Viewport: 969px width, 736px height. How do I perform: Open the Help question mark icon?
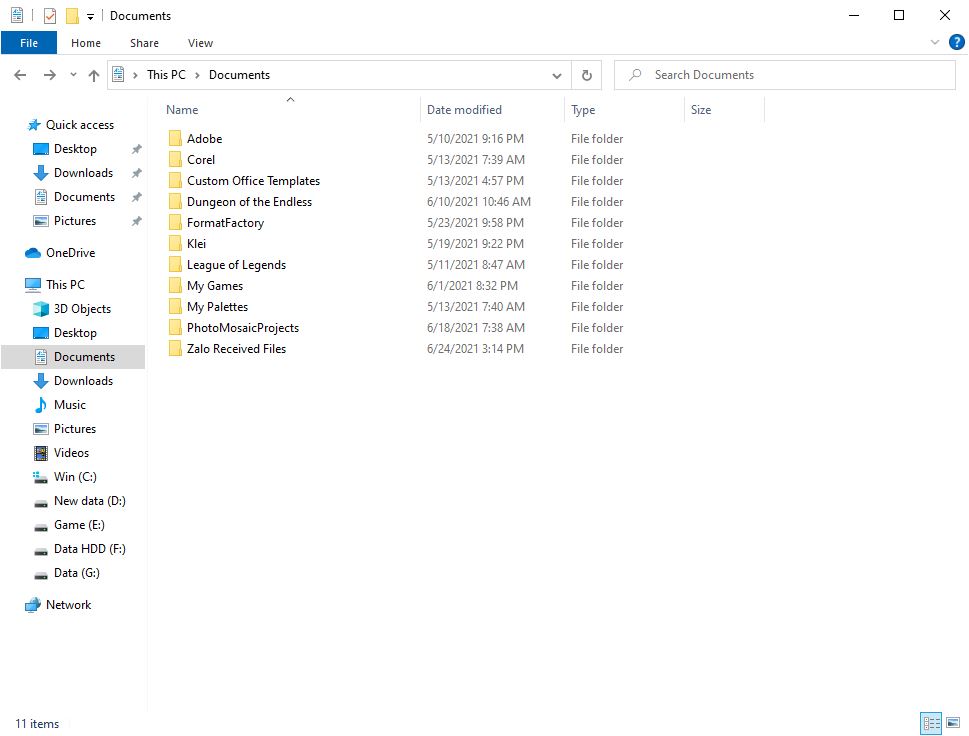[956, 43]
